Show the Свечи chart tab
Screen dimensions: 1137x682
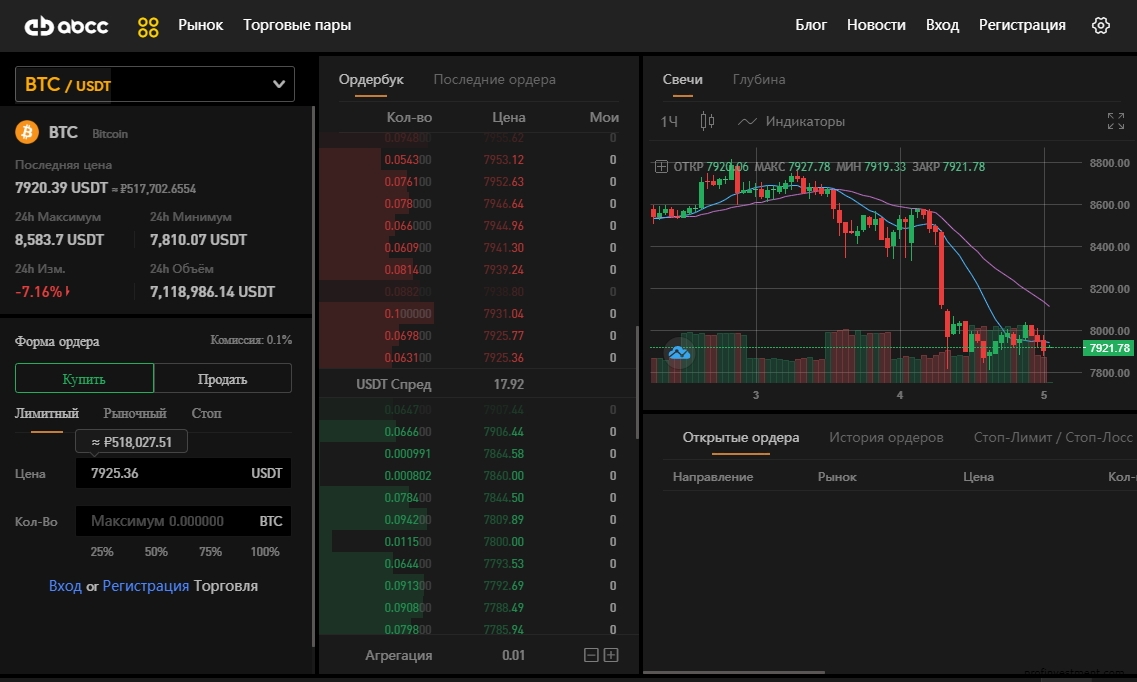(682, 80)
